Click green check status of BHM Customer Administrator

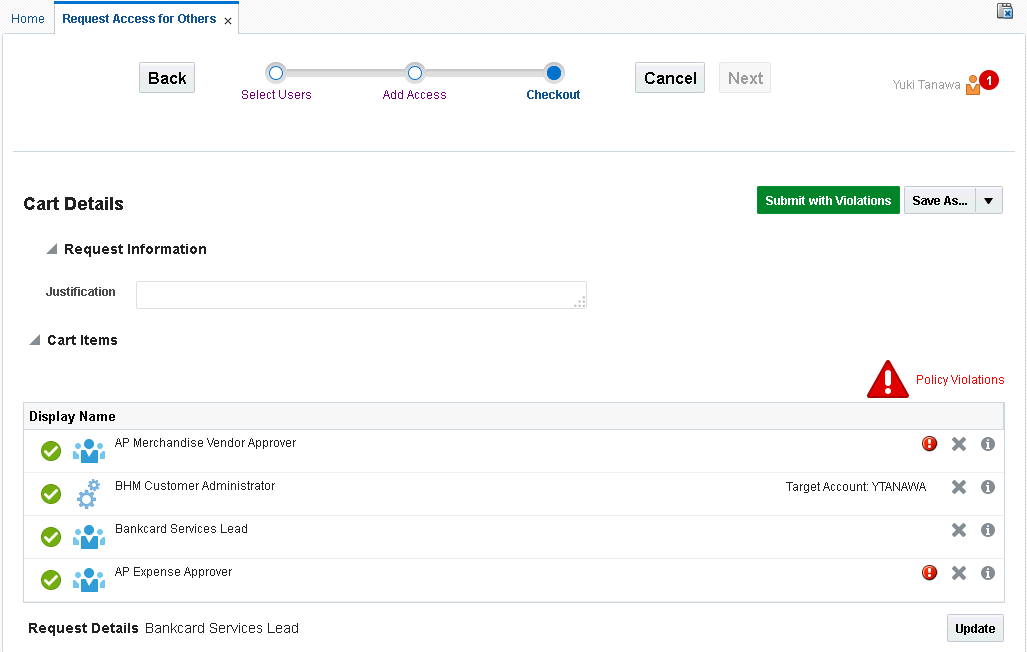click(51, 494)
